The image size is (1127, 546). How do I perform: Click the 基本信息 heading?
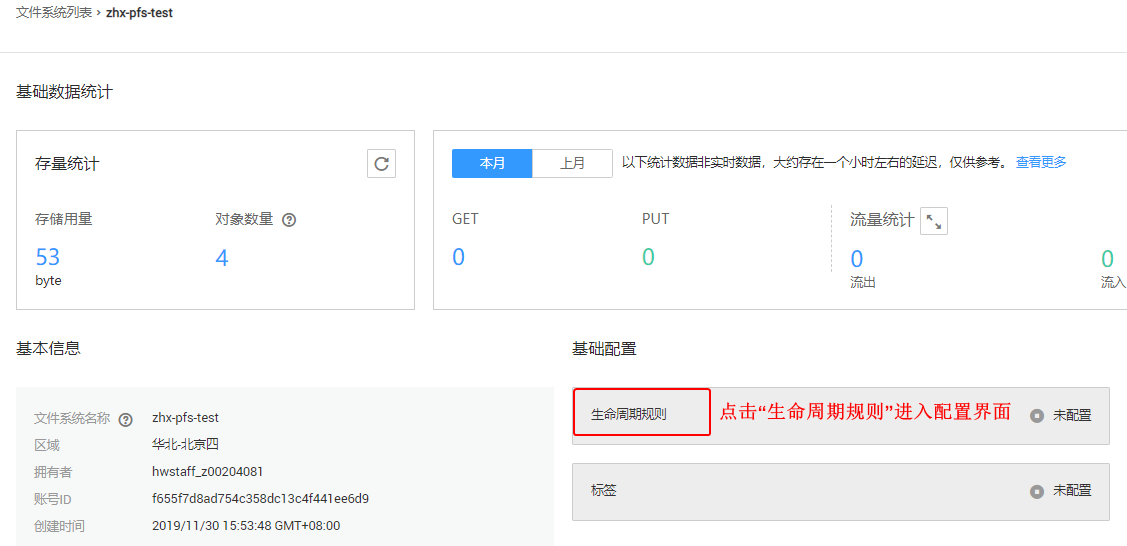click(48, 348)
